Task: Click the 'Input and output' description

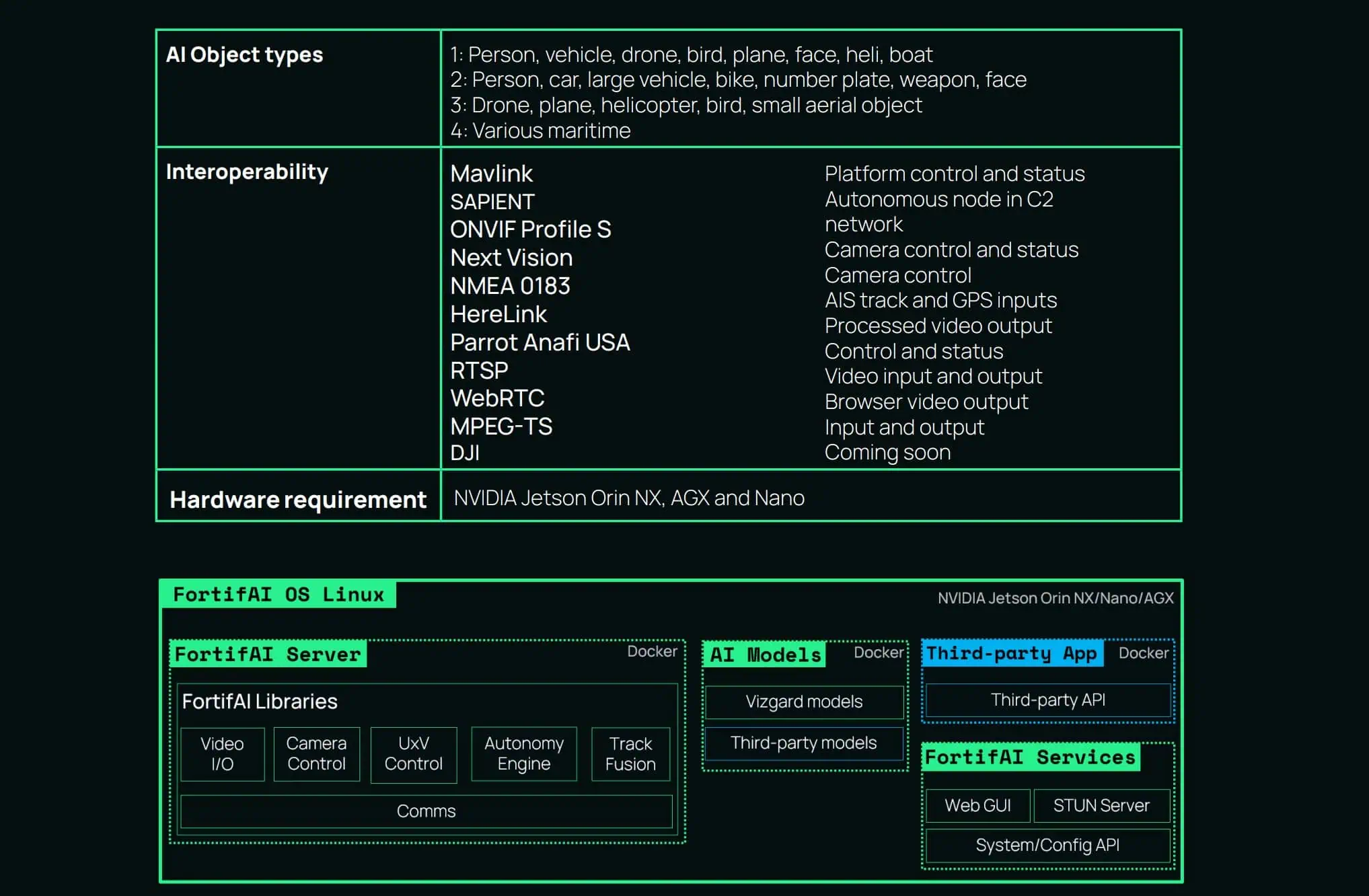Action: 904,427
